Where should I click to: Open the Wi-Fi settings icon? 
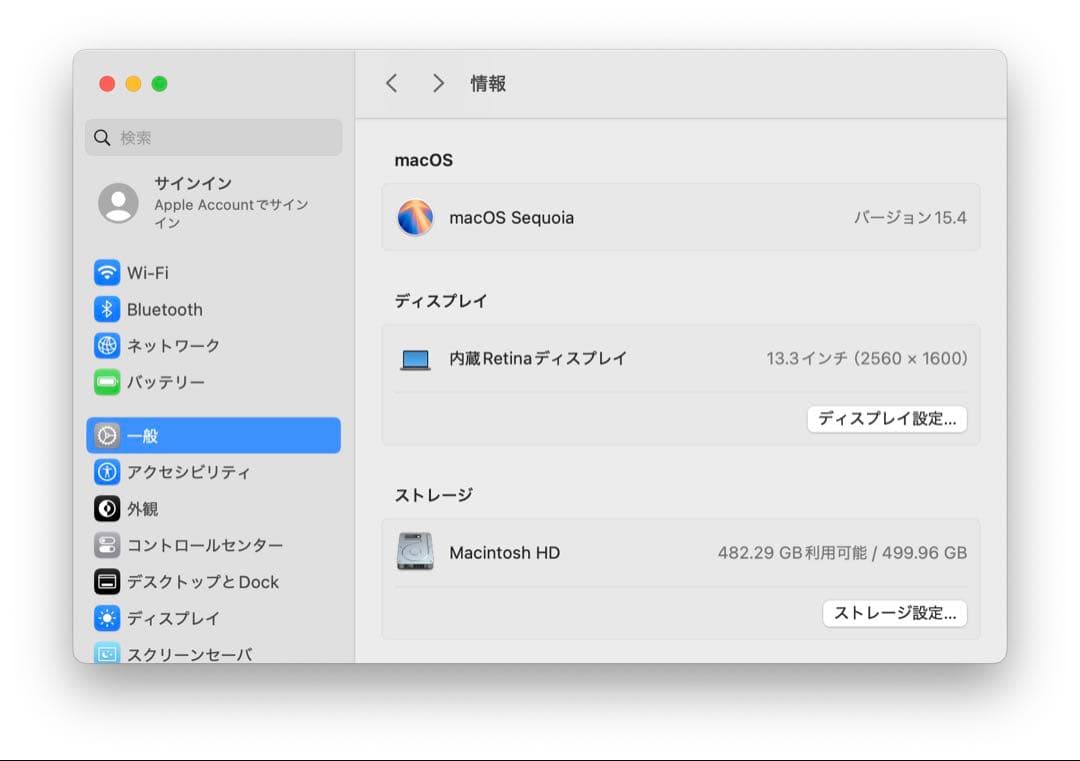point(107,272)
